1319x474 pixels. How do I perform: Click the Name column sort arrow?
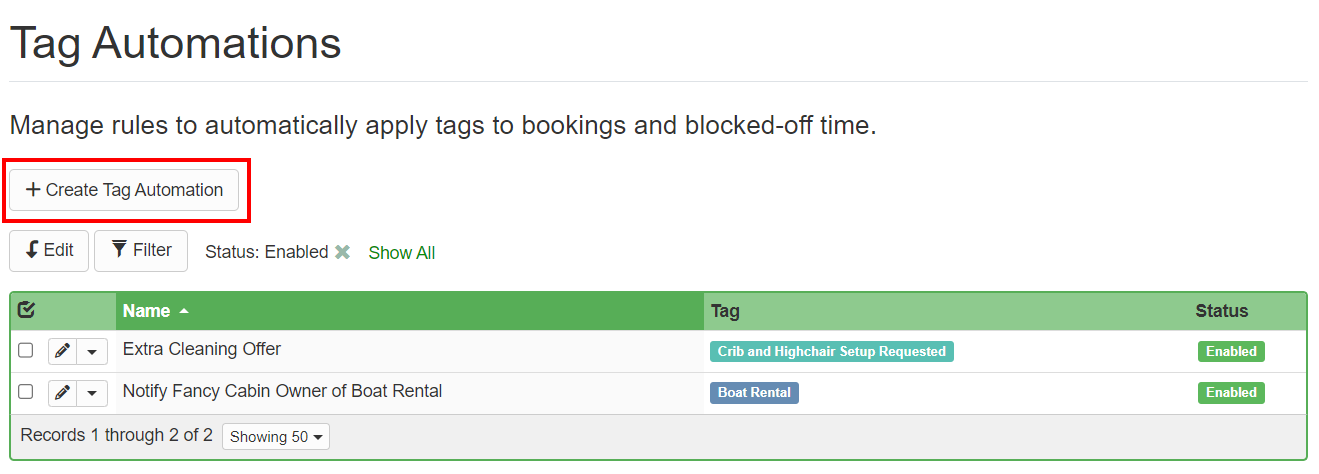[x=184, y=311]
